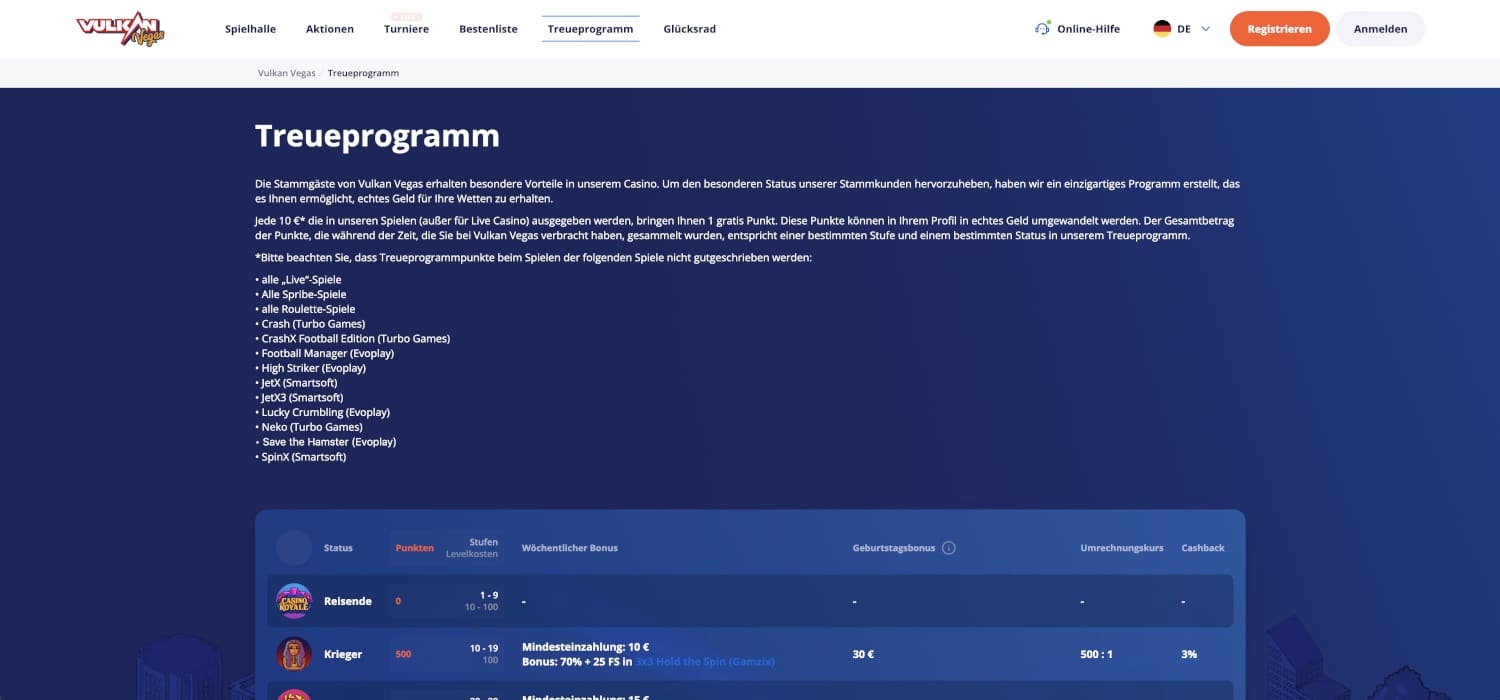
Task: Click the JetX (Smartsoft) list item
Action: [x=296, y=383]
